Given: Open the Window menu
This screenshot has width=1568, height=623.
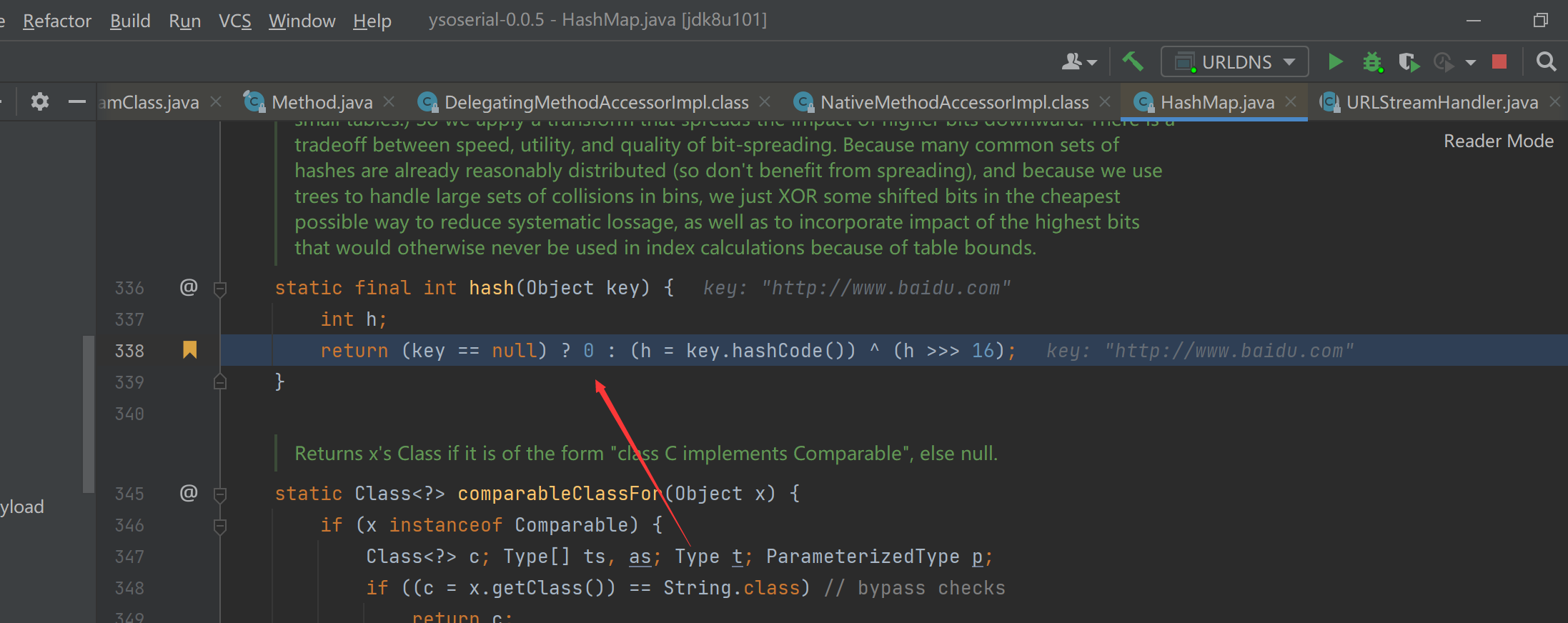Looking at the screenshot, I should click(x=302, y=21).
